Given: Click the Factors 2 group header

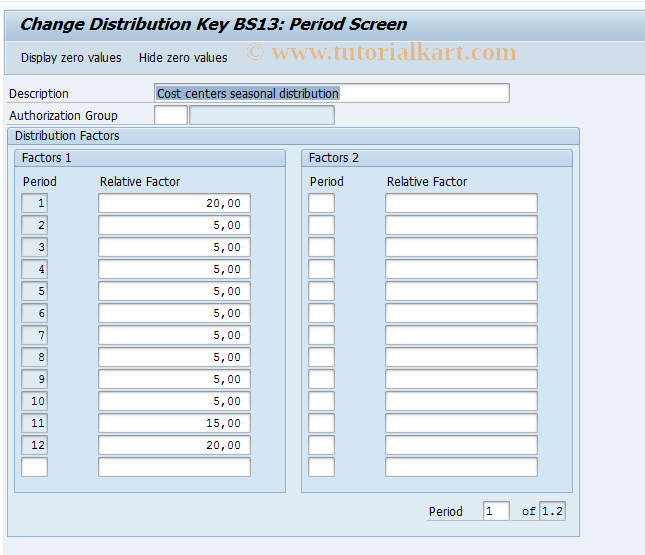Looking at the screenshot, I should coord(437,158).
